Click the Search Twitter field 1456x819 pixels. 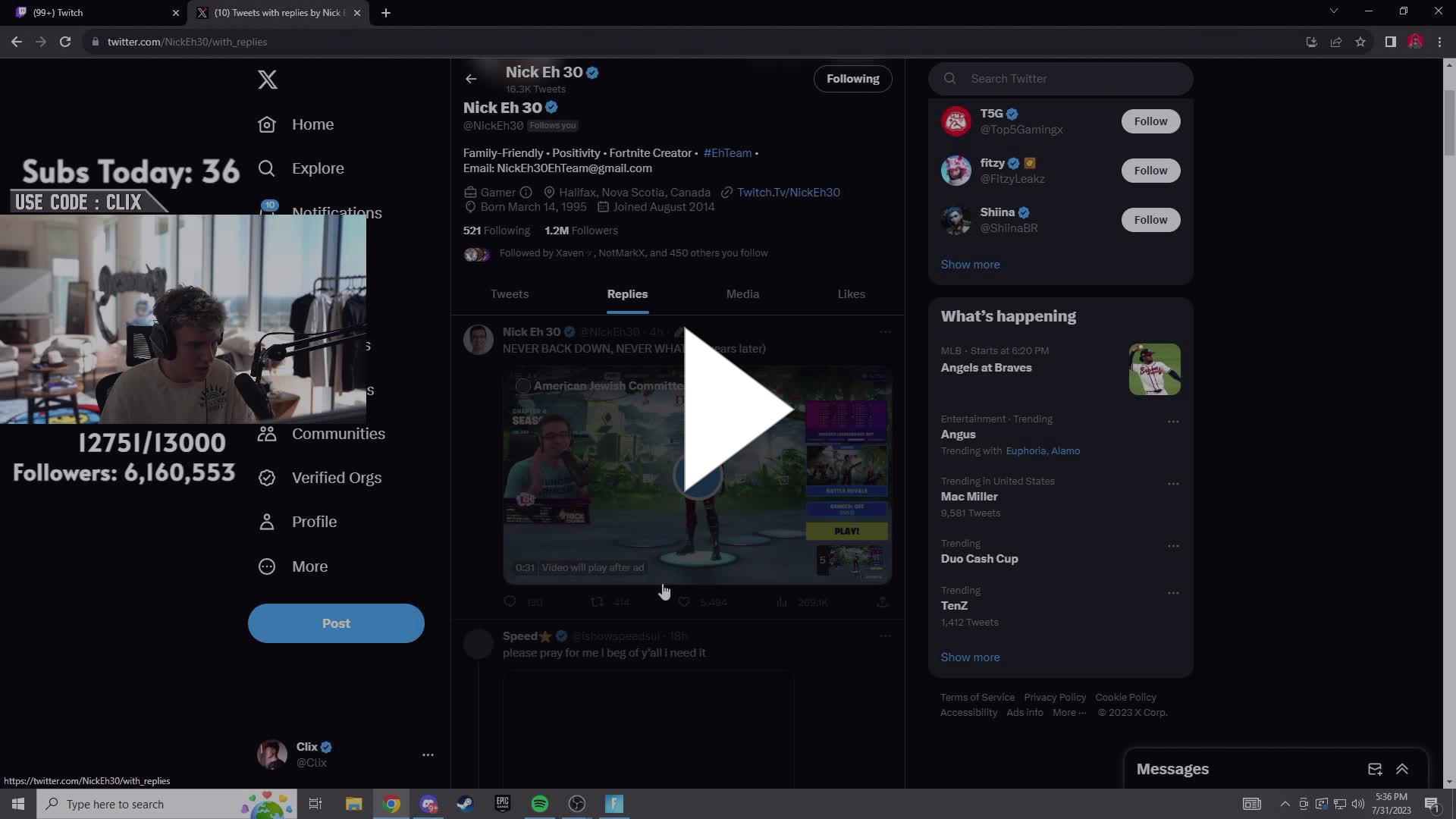pyautogui.click(x=1059, y=78)
